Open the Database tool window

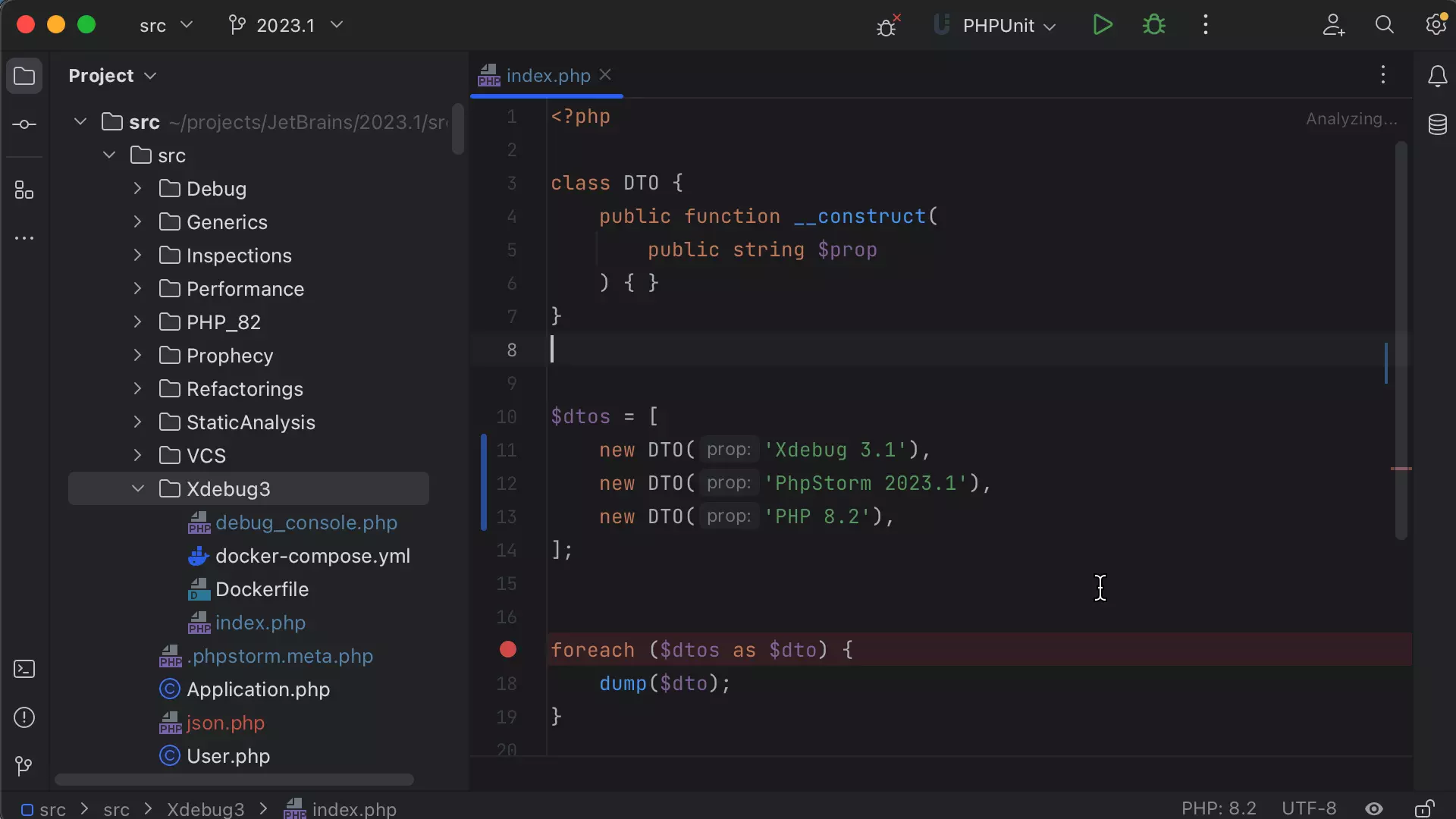(x=1437, y=124)
